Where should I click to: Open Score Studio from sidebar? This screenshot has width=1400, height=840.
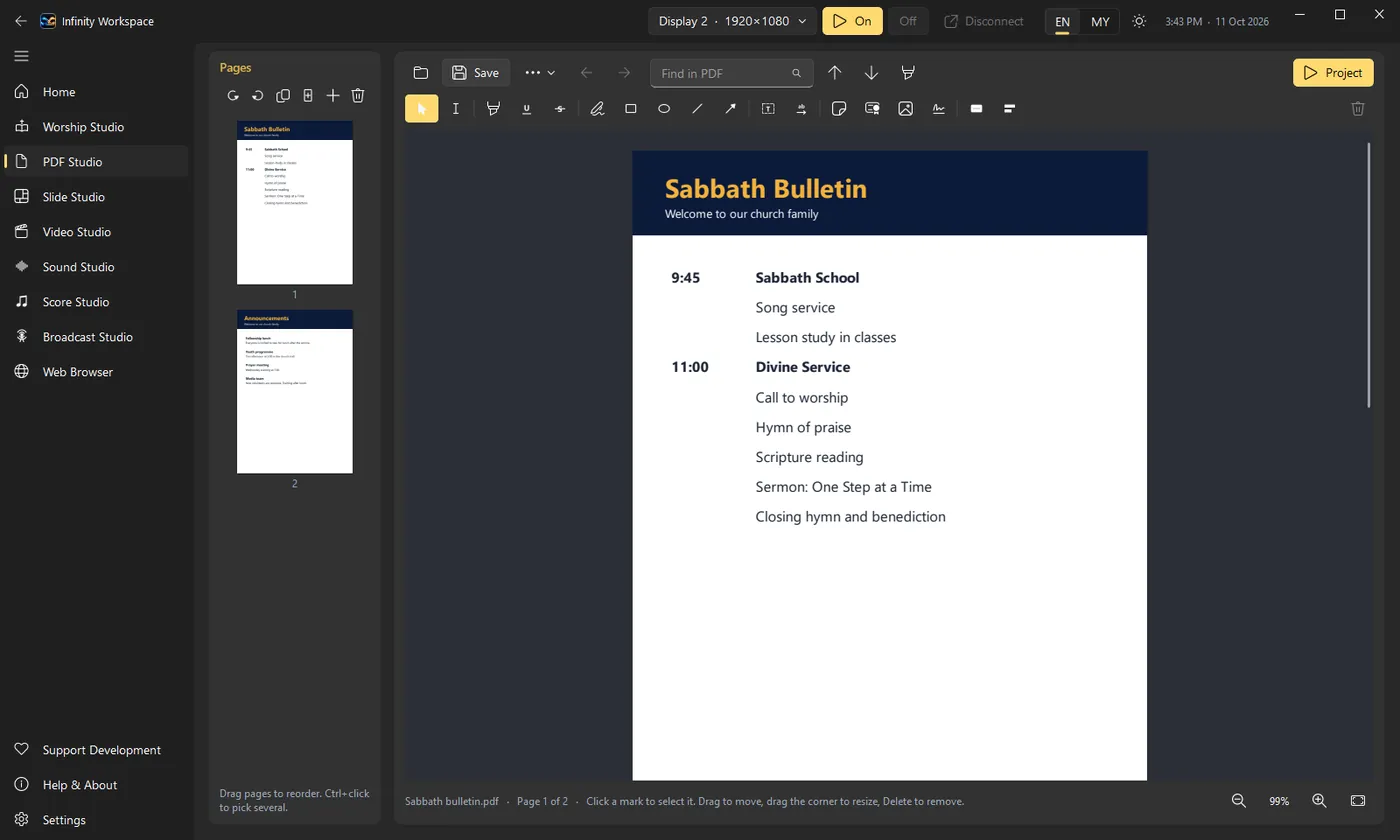96,302
